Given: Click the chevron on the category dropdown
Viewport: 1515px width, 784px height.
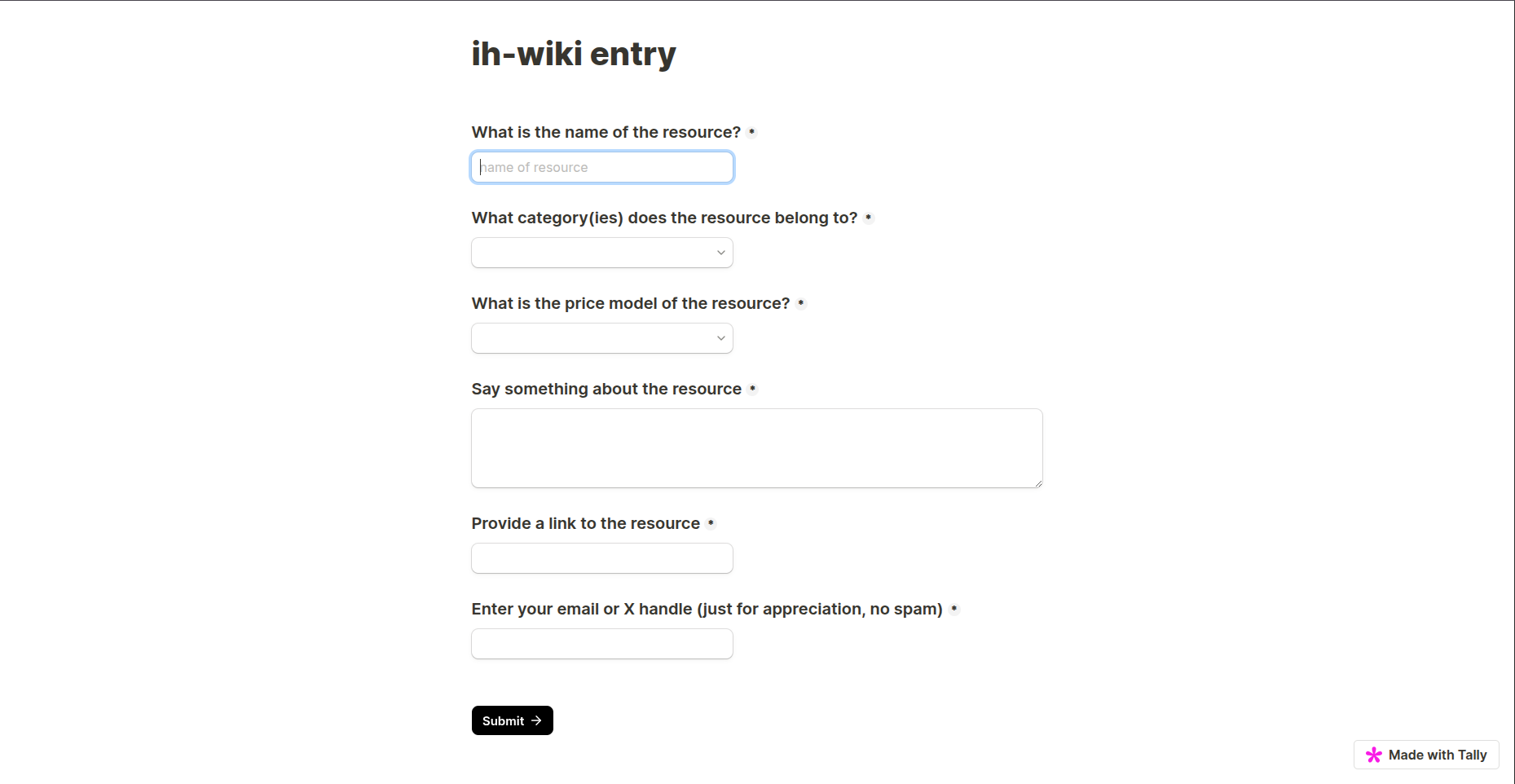Looking at the screenshot, I should (720, 253).
